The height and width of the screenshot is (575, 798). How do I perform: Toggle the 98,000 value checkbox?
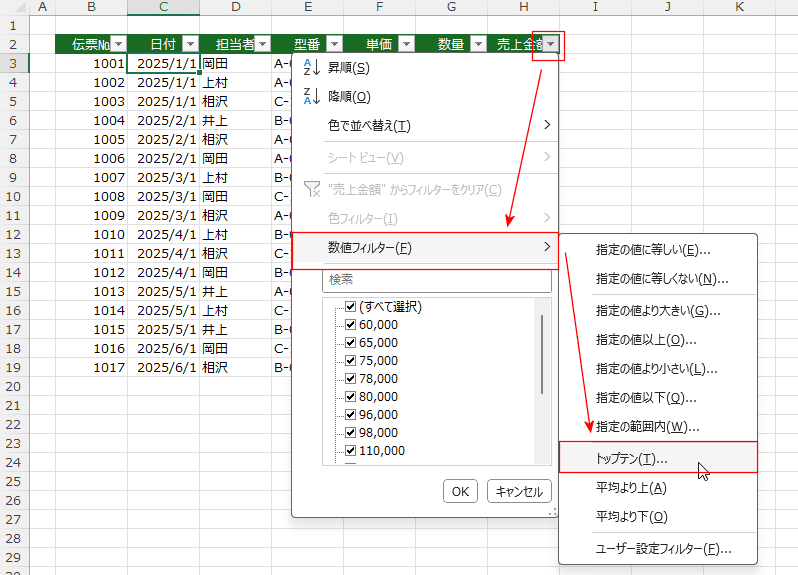coord(350,432)
